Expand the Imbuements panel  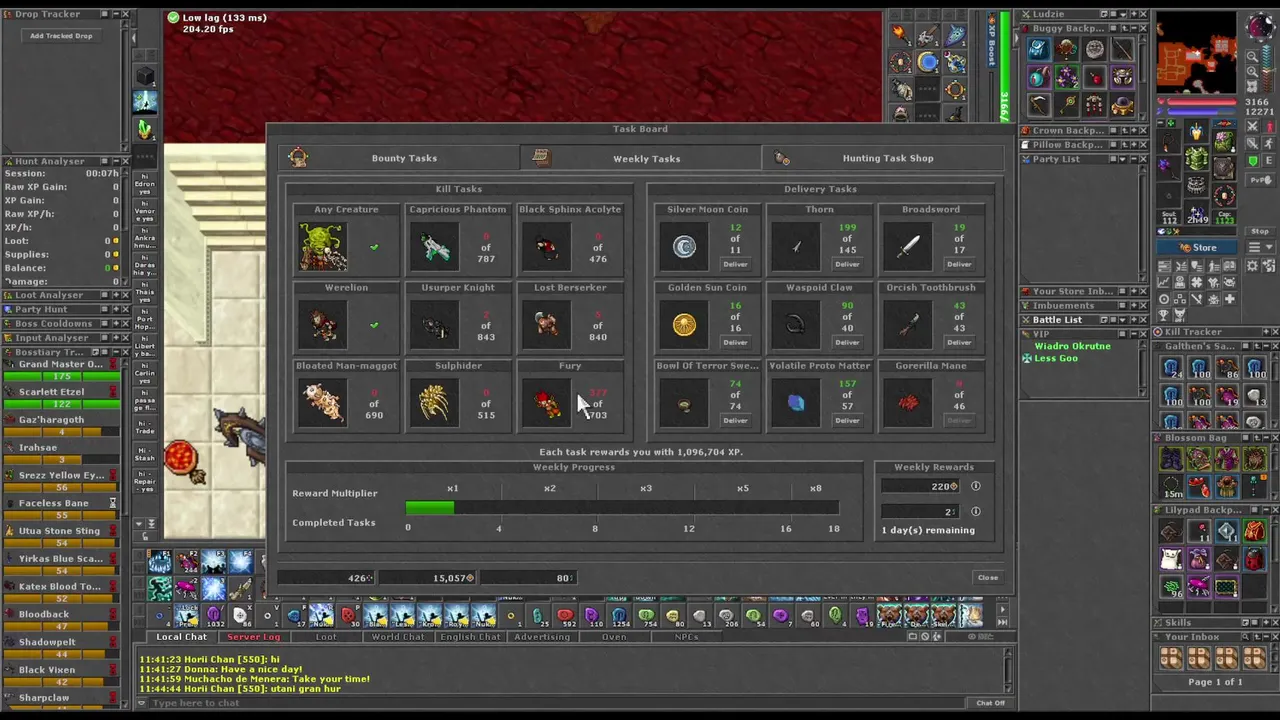point(1132,305)
